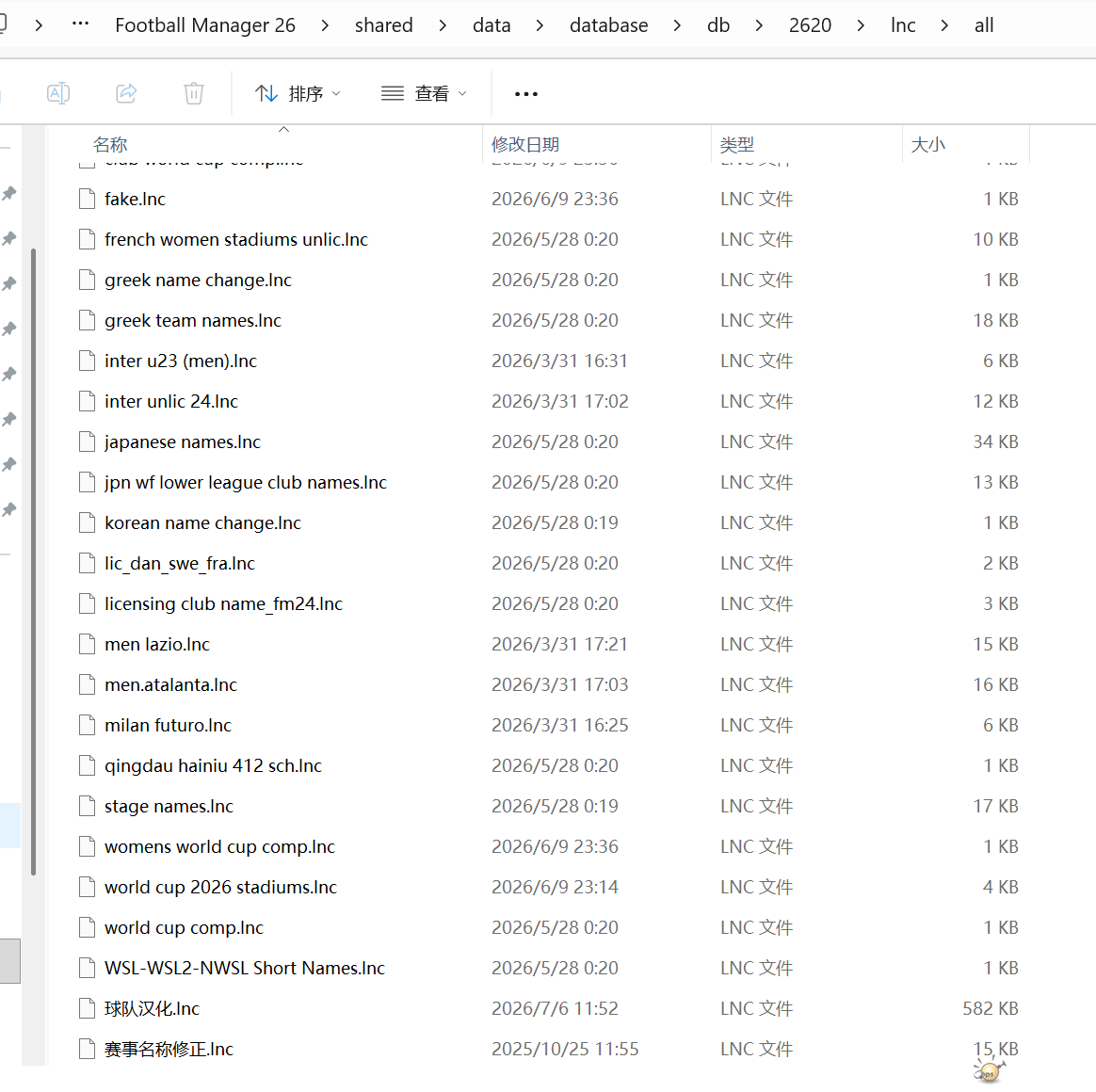Select file world cup 2026 stadiums.lnc
The height and width of the screenshot is (1092, 1096).
(x=221, y=888)
